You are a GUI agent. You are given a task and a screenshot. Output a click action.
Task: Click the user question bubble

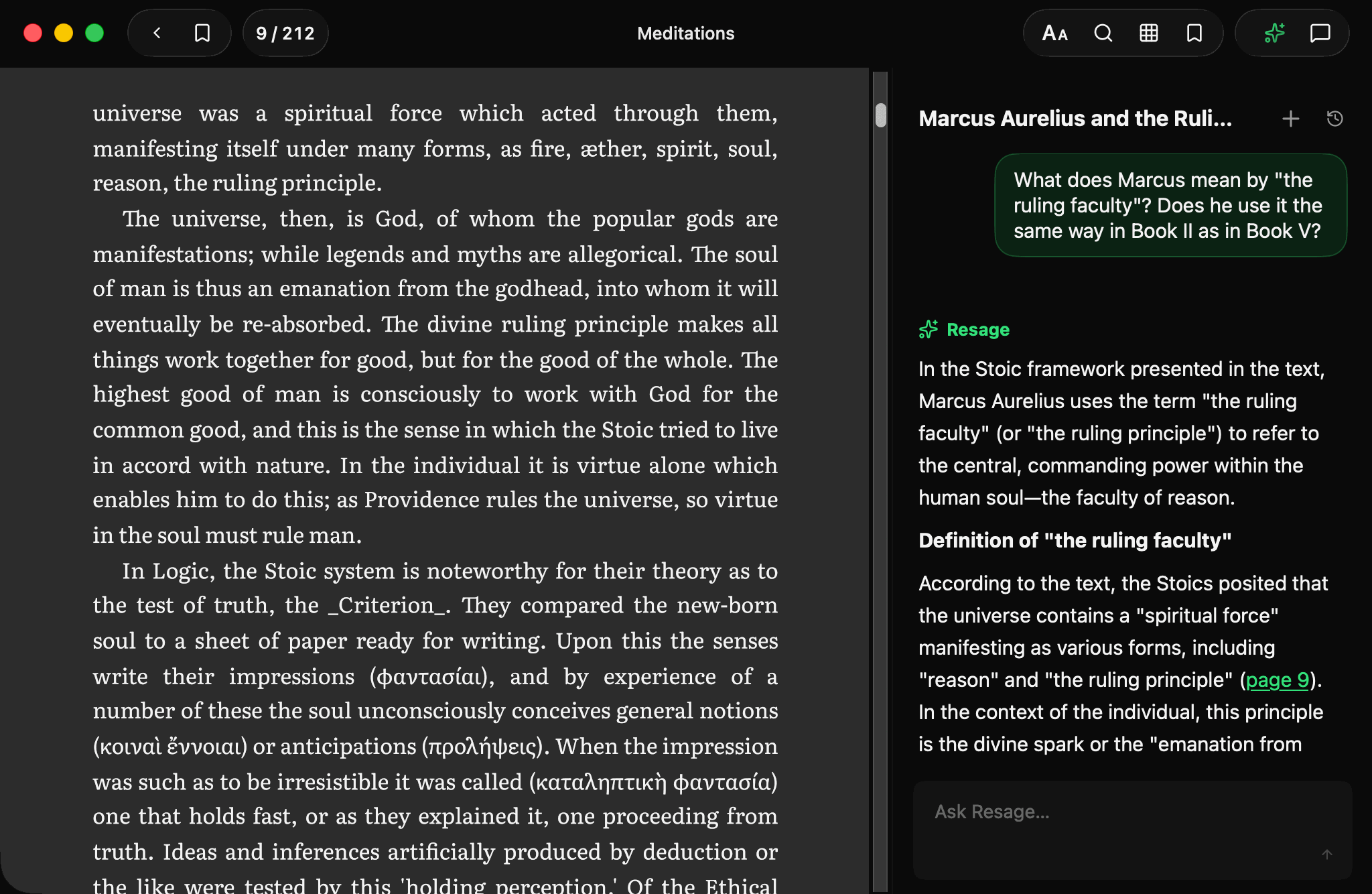tap(1170, 205)
